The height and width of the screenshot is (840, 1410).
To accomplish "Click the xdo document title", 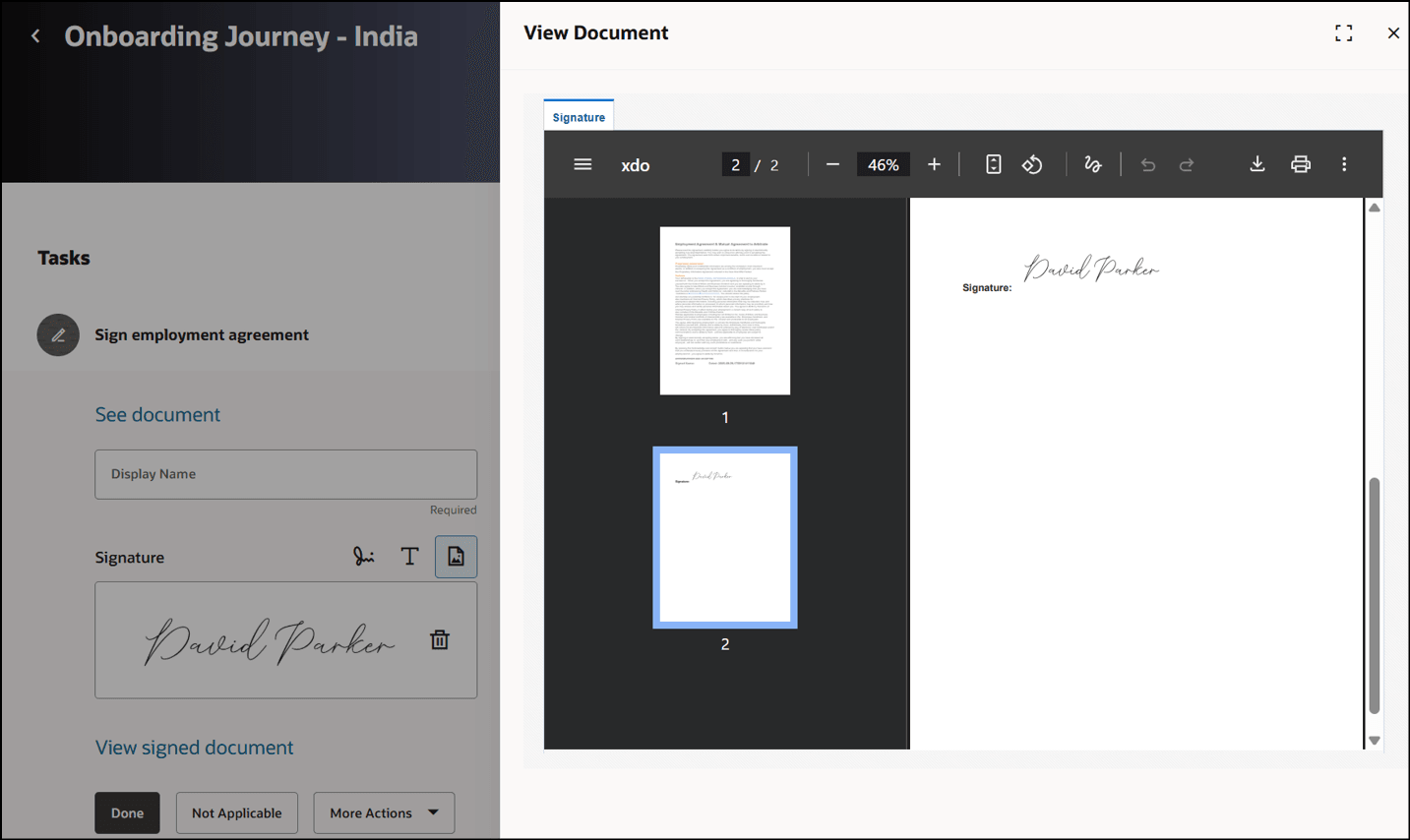I will [635, 165].
